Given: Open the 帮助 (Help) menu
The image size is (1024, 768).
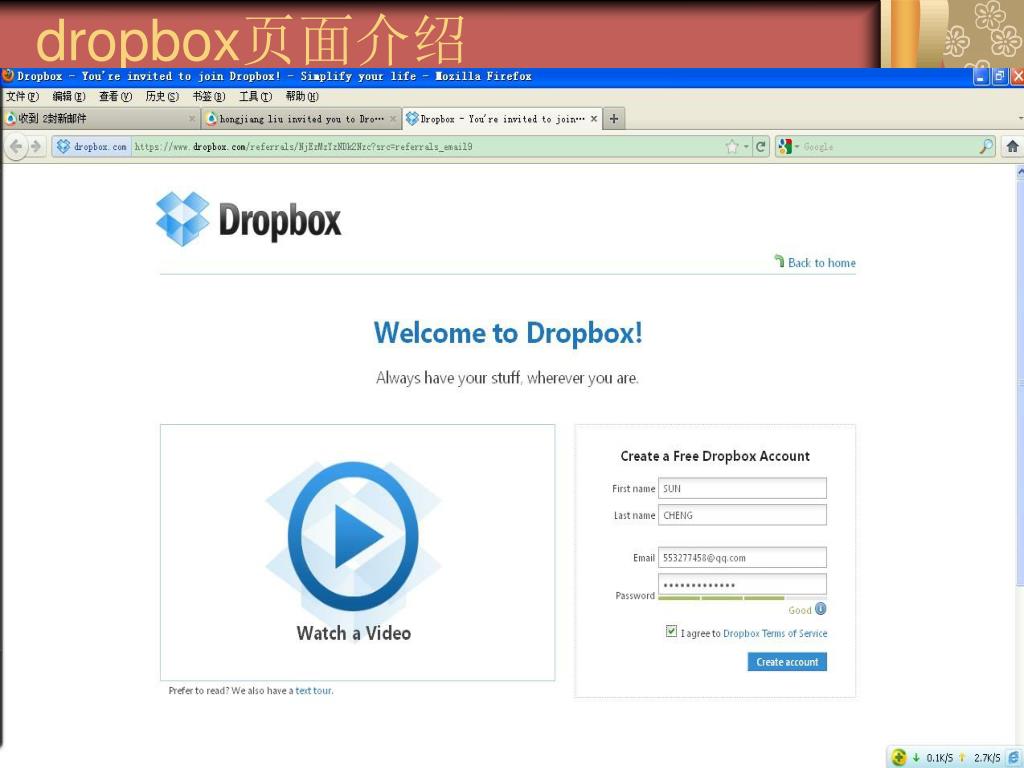Looking at the screenshot, I should [x=302, y=97].
